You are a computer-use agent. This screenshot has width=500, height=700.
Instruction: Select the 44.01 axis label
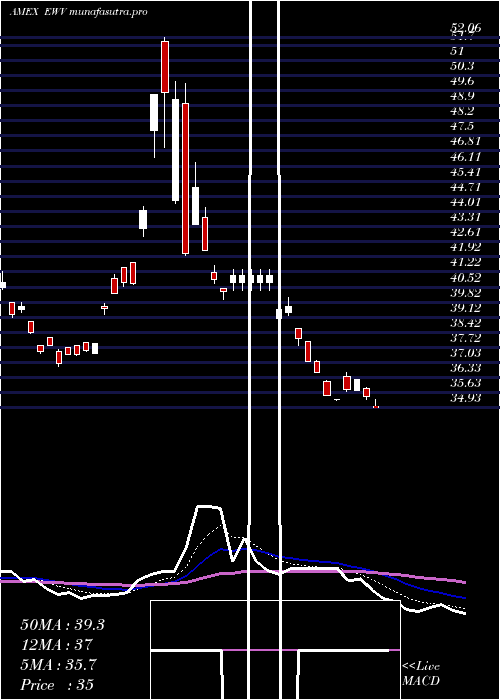click(465, 202)
